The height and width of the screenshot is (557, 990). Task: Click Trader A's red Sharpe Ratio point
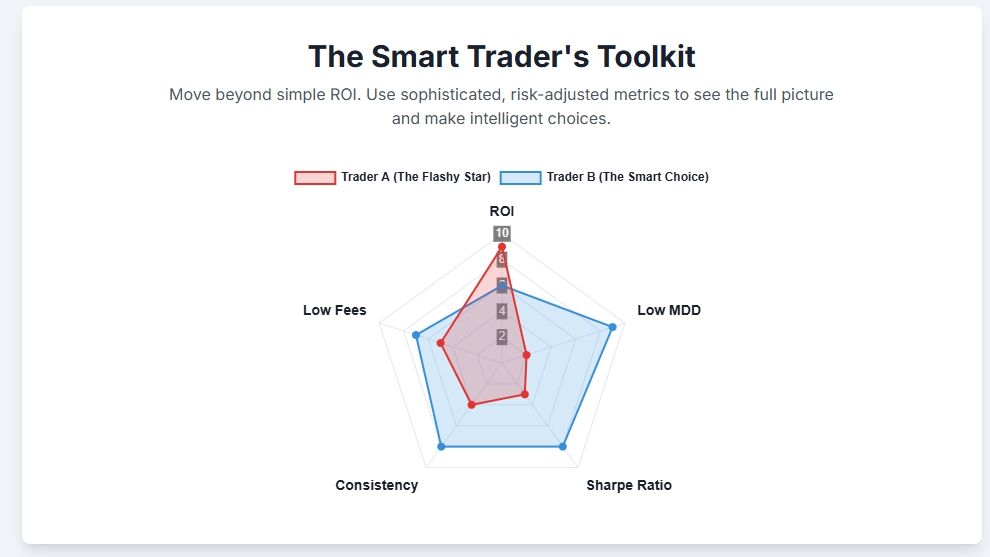[x=525, y=395]
